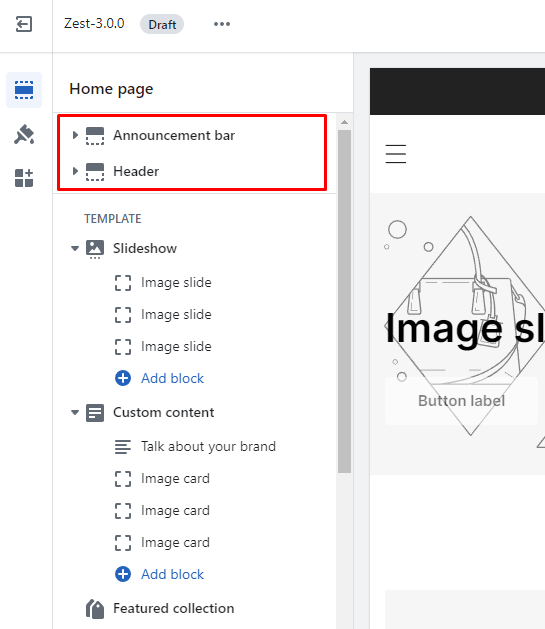Click the Featured collection tag icon
545x629 pixels.
coord(95,609)
